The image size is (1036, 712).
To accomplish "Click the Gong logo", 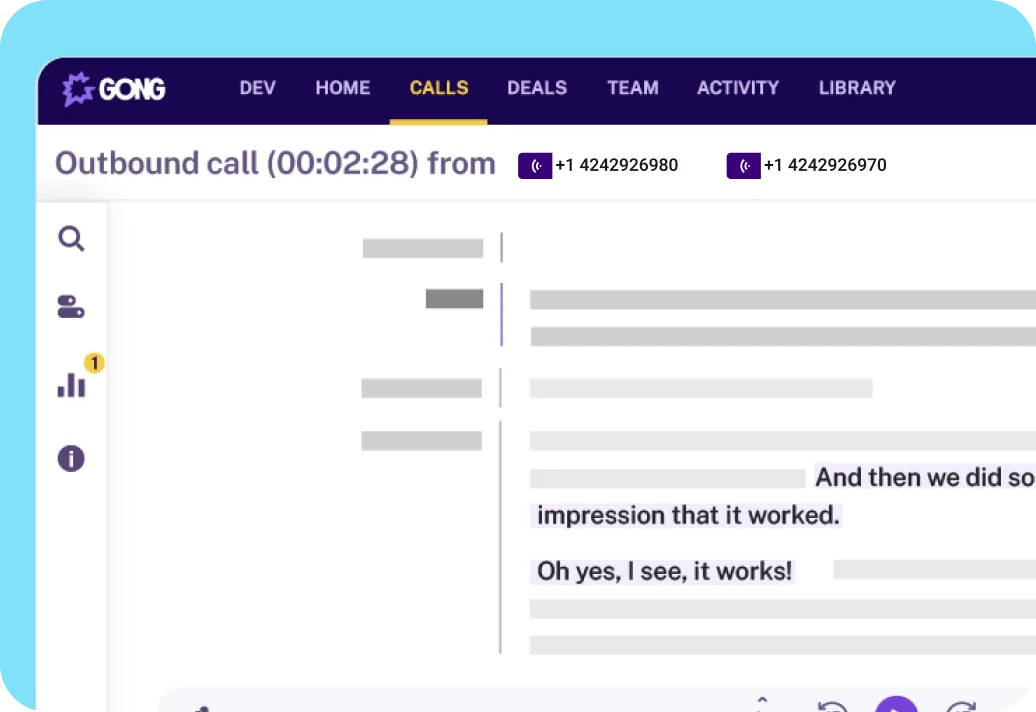I will 114,89.
